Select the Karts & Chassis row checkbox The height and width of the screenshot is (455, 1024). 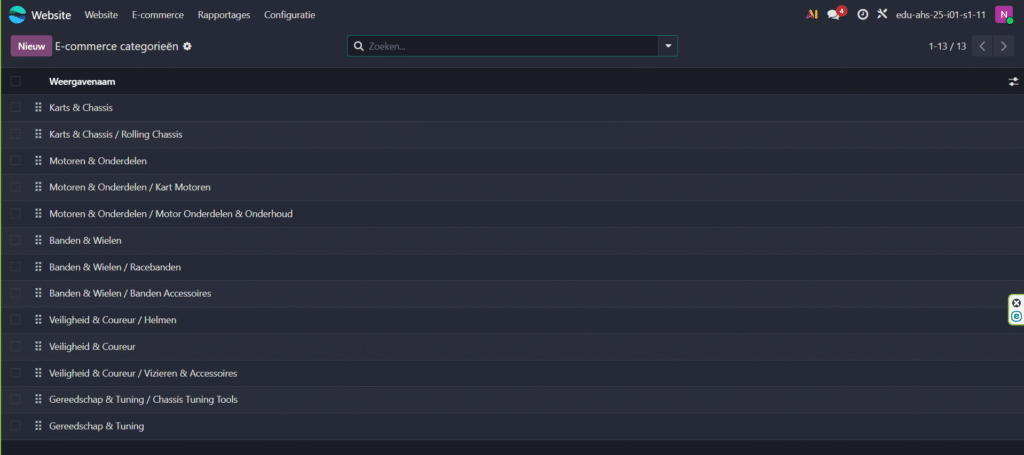tap(15, 107)
